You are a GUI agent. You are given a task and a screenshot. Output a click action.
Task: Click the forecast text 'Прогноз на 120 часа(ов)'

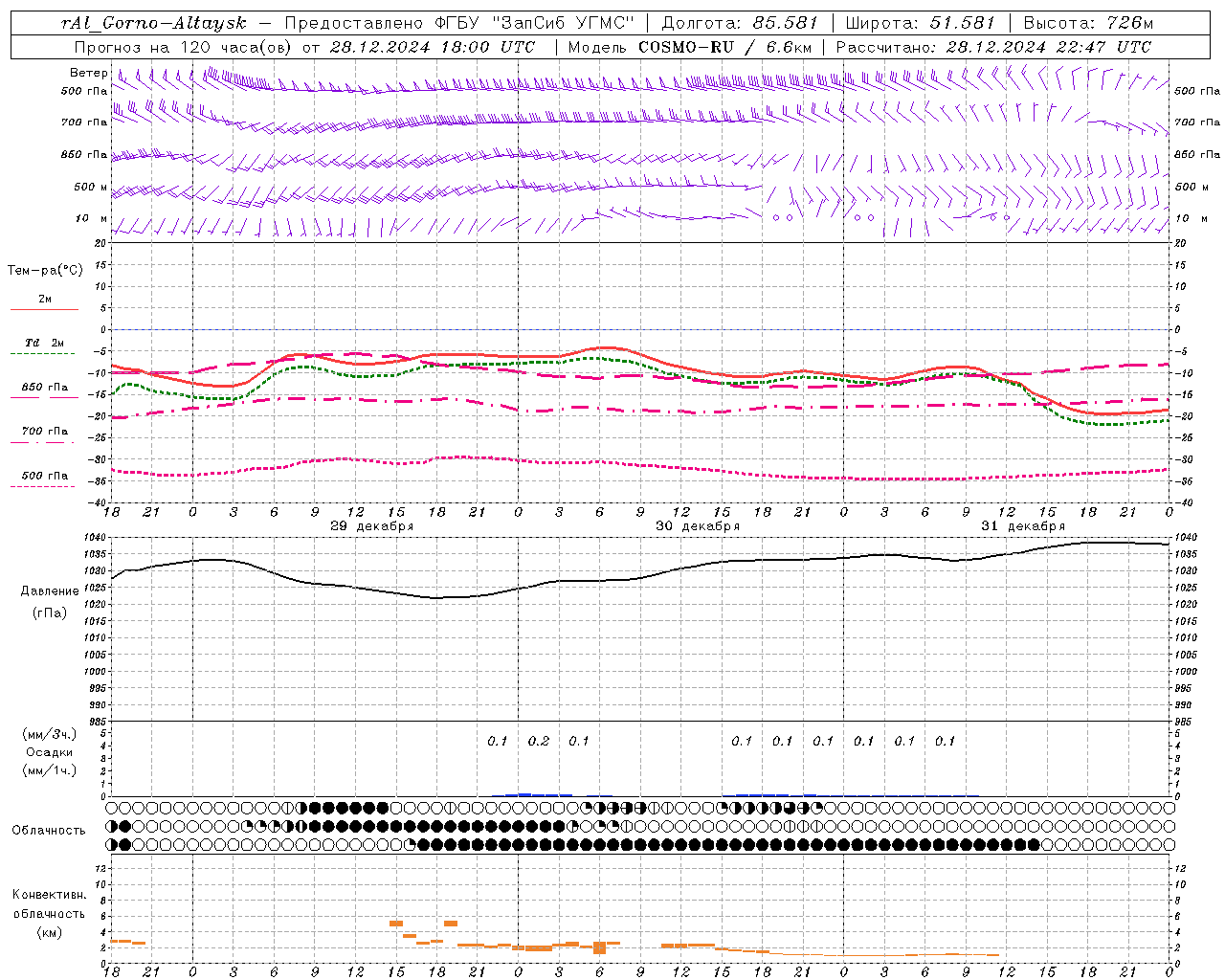pos(184,47)
